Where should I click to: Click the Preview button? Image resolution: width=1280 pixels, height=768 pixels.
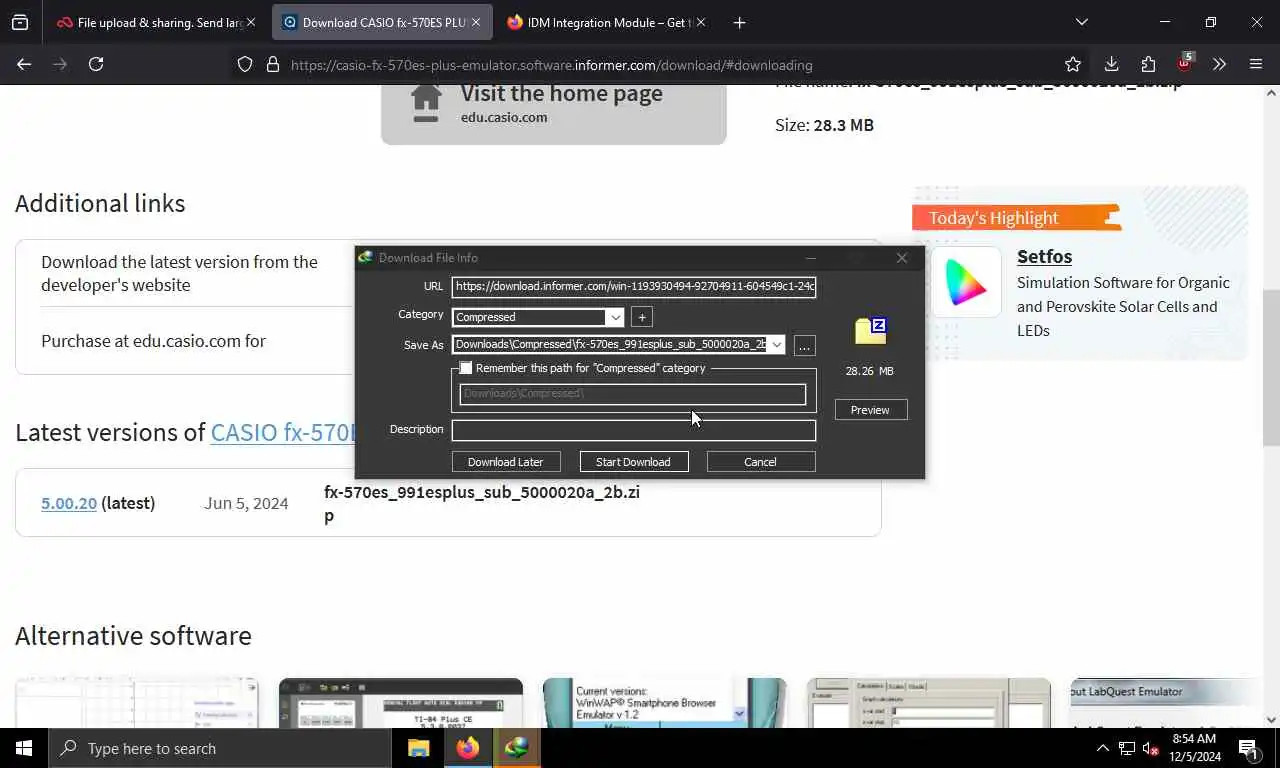point(870,410)
